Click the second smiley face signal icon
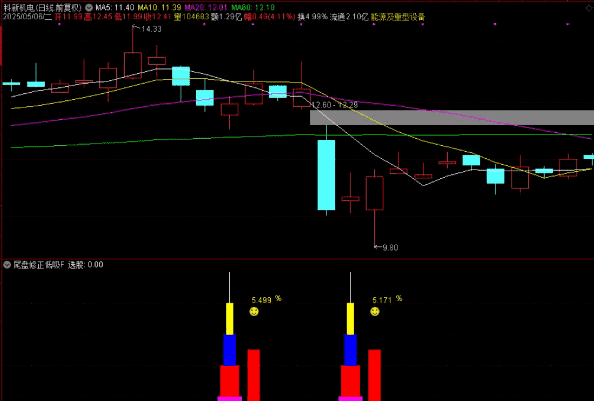This screenshot has height=401, width=594. (x=375, y=312)
